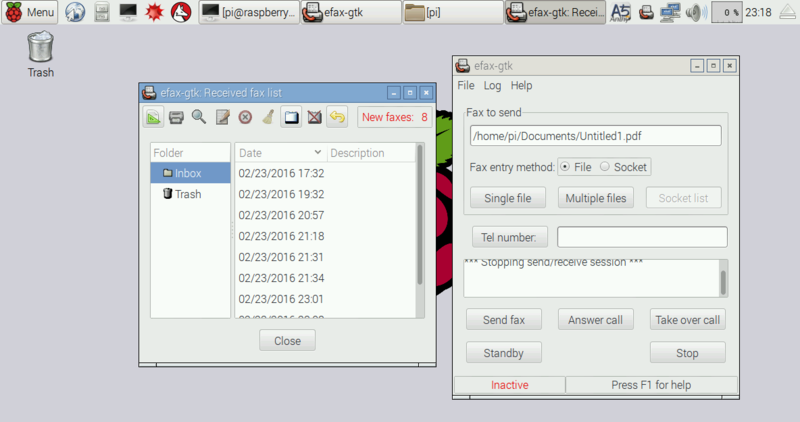Click the print fax printer icon
Viewport: 800px width, 422px height.
pyautogui.click(x=176, y=117)
